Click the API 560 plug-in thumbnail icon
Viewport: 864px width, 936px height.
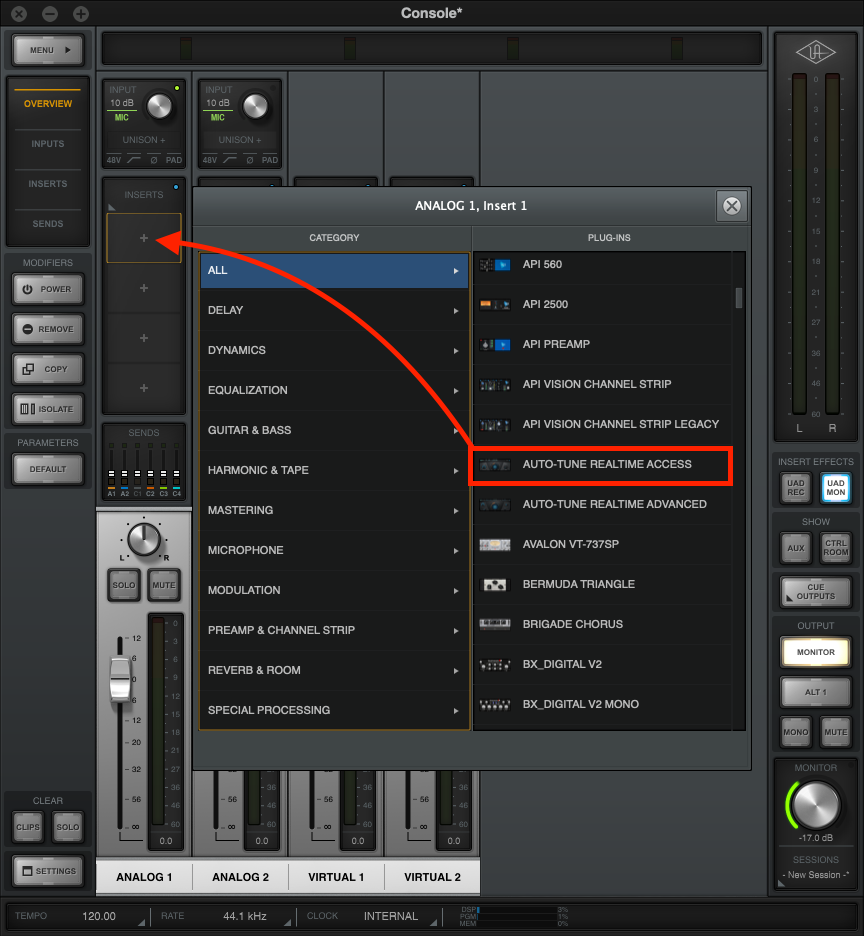(x=495, y=264)
